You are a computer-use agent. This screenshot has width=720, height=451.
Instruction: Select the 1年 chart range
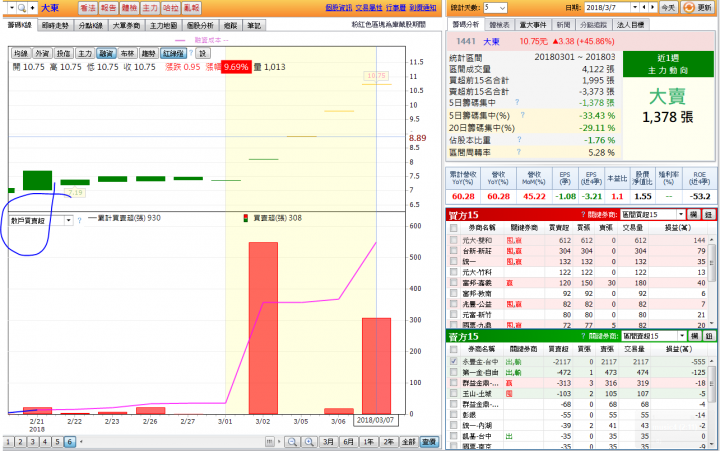tap(368, 442)
